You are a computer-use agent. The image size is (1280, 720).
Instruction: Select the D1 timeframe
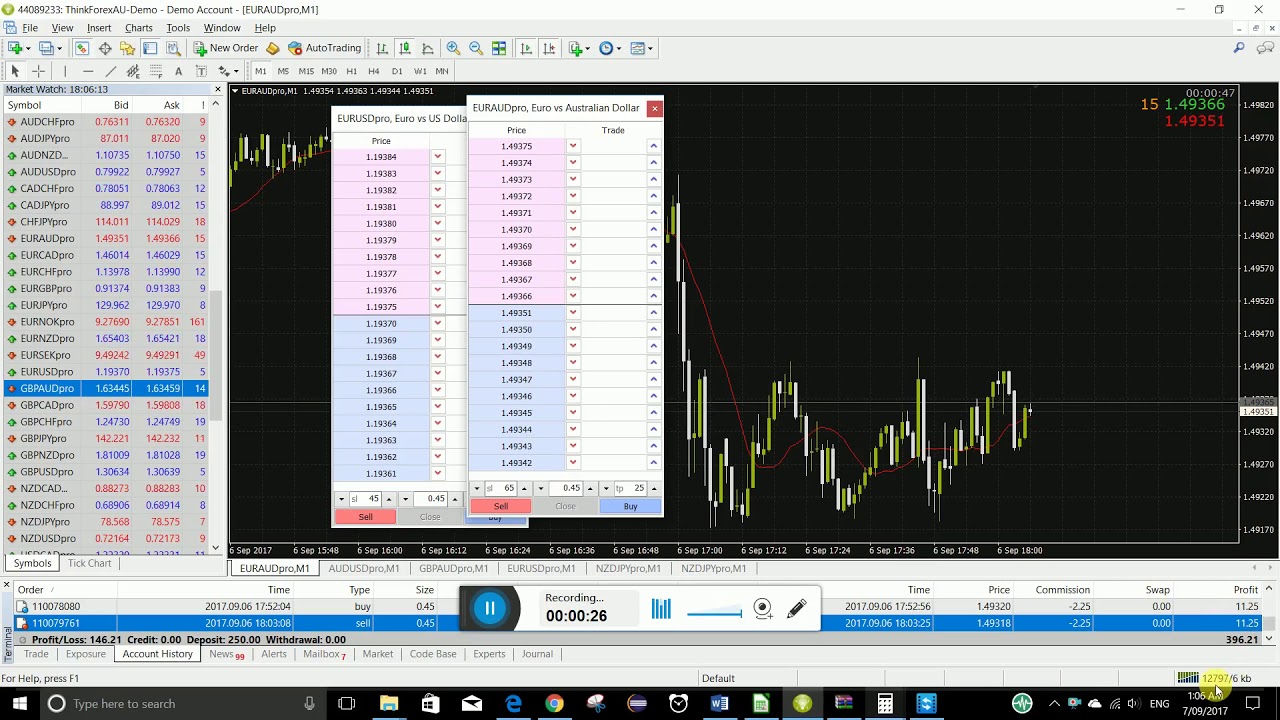[397, 71]
